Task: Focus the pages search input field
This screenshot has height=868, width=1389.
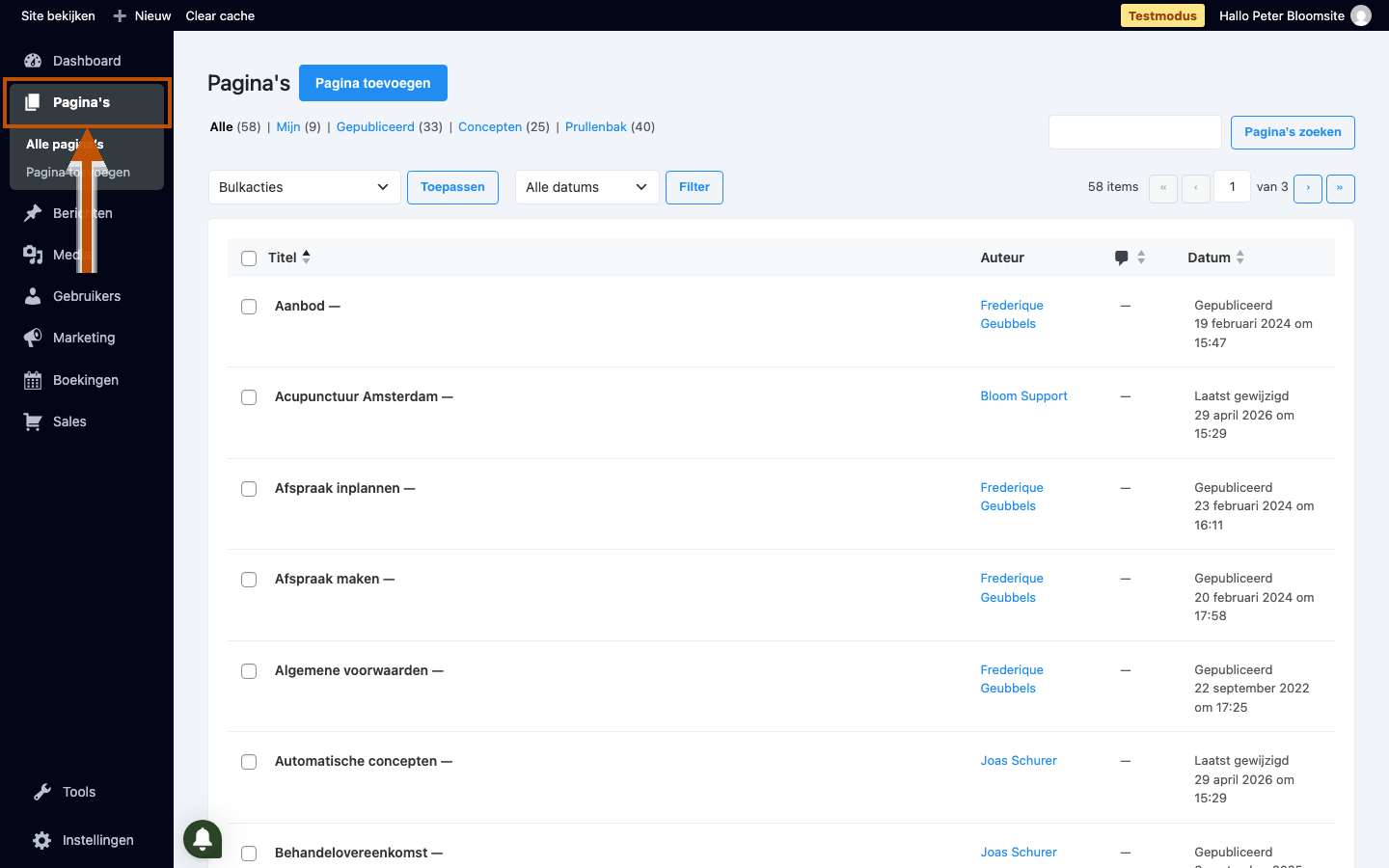Action: 1135,132
